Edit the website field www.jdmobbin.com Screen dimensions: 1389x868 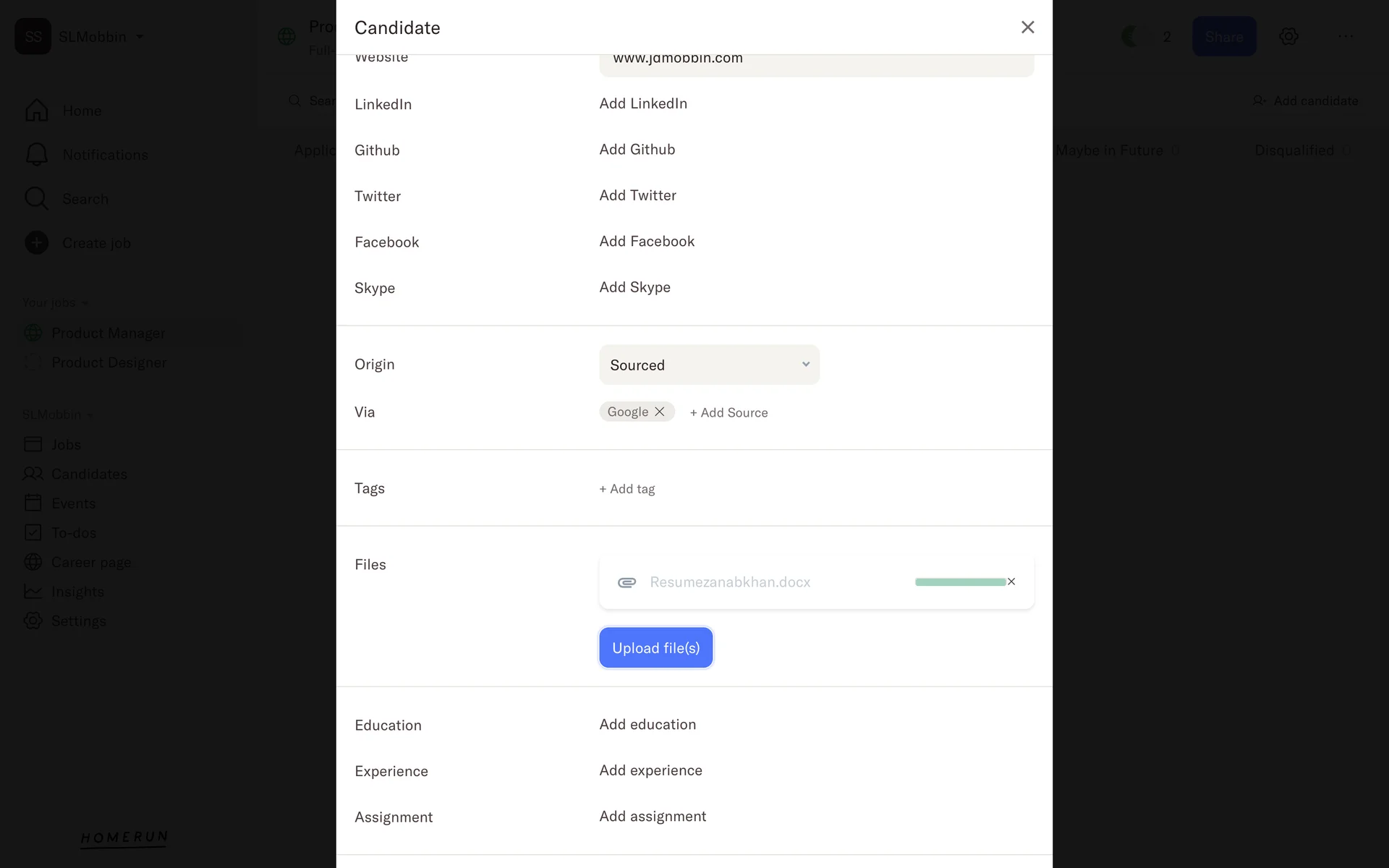[x=816, y=59]
